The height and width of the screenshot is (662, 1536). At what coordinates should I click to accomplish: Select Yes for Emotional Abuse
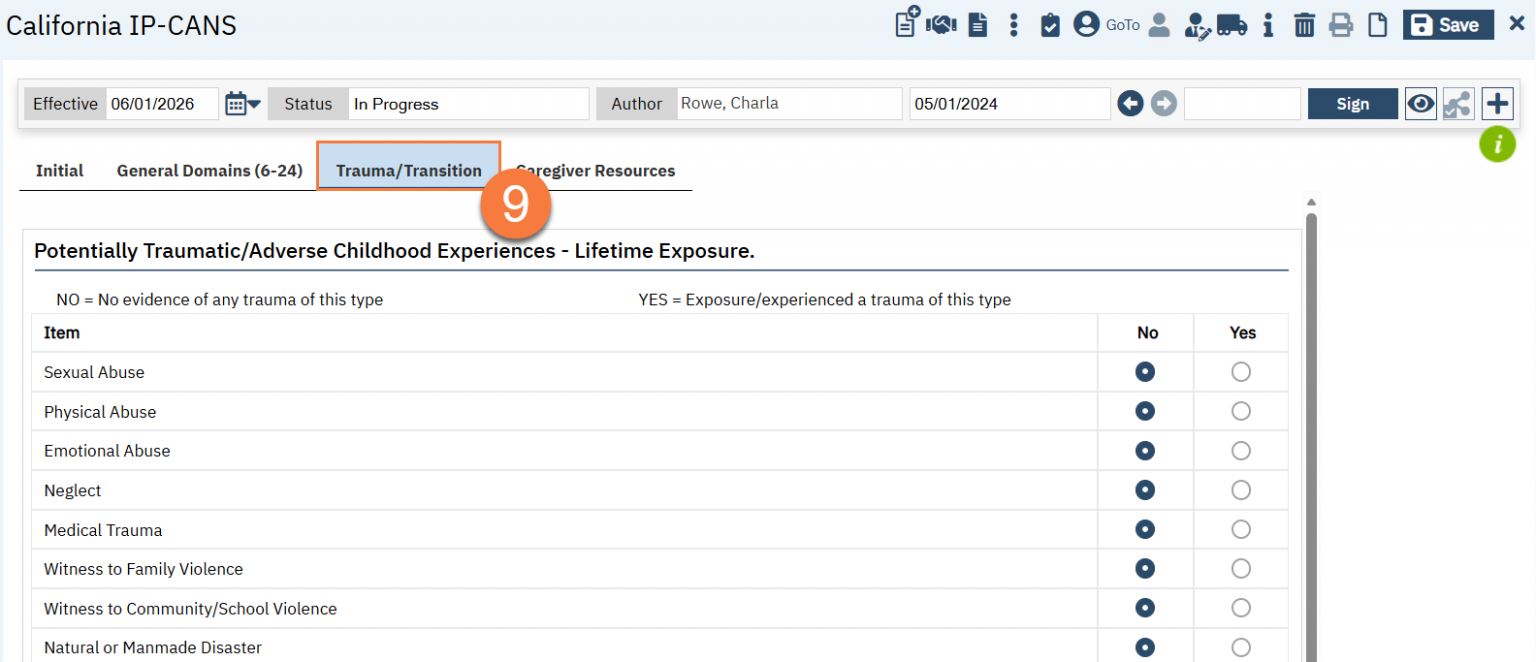[x=1241, y=451]
